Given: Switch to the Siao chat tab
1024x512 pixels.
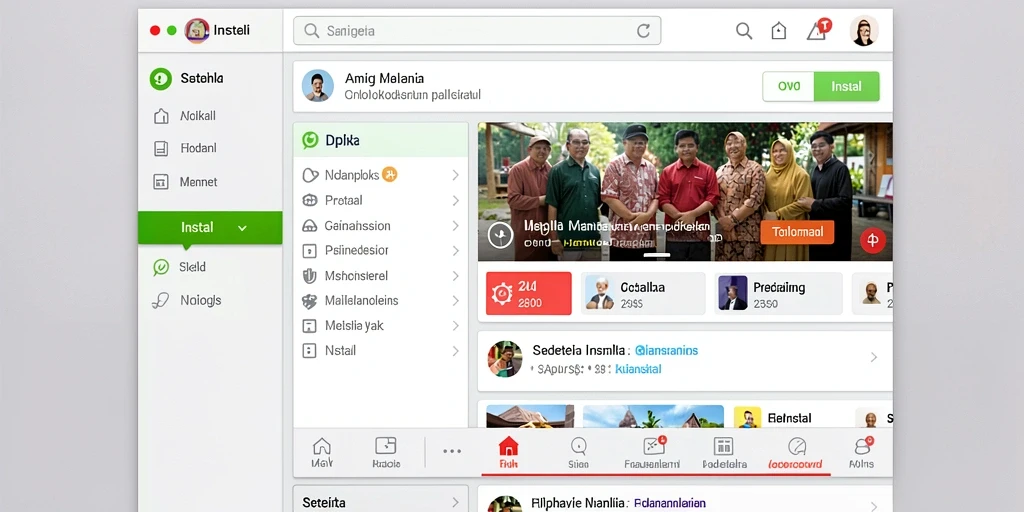Looking at the screenshot, I should click(x=578, y=453).
